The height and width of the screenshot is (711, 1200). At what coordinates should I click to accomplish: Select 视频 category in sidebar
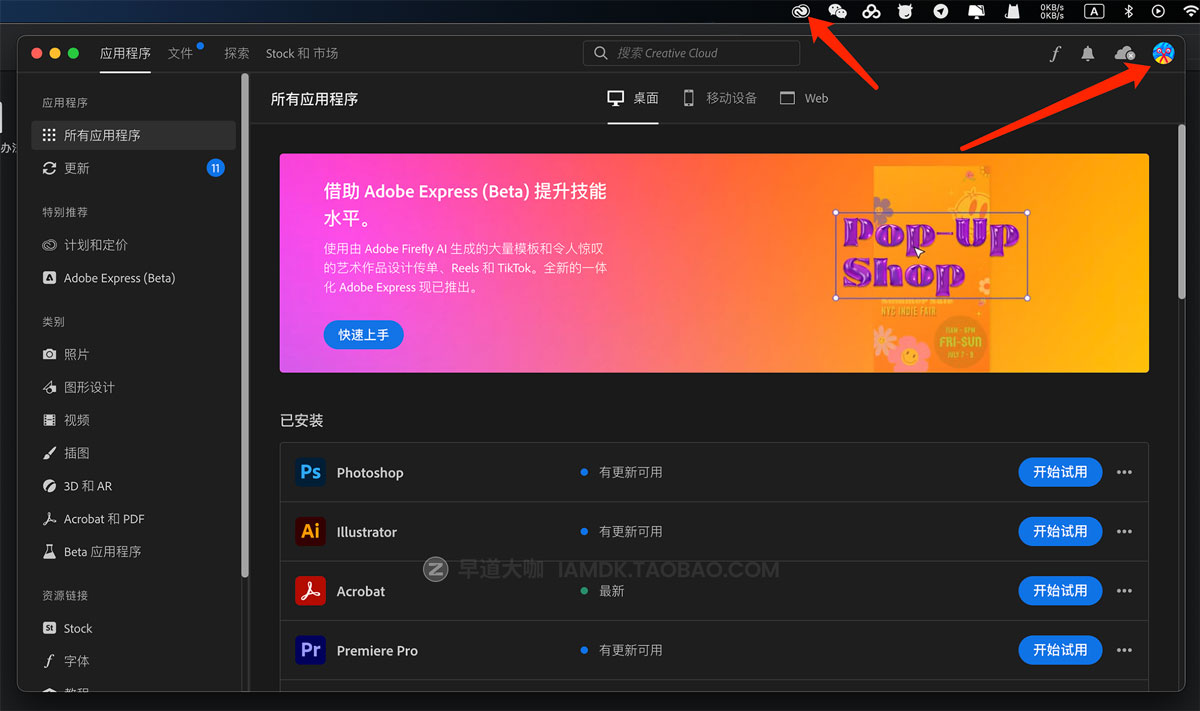134,420
